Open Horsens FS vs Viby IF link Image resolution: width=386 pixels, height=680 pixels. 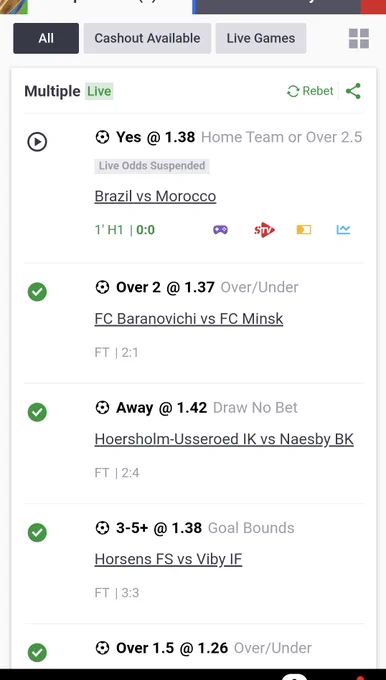[x=168, y=559]
